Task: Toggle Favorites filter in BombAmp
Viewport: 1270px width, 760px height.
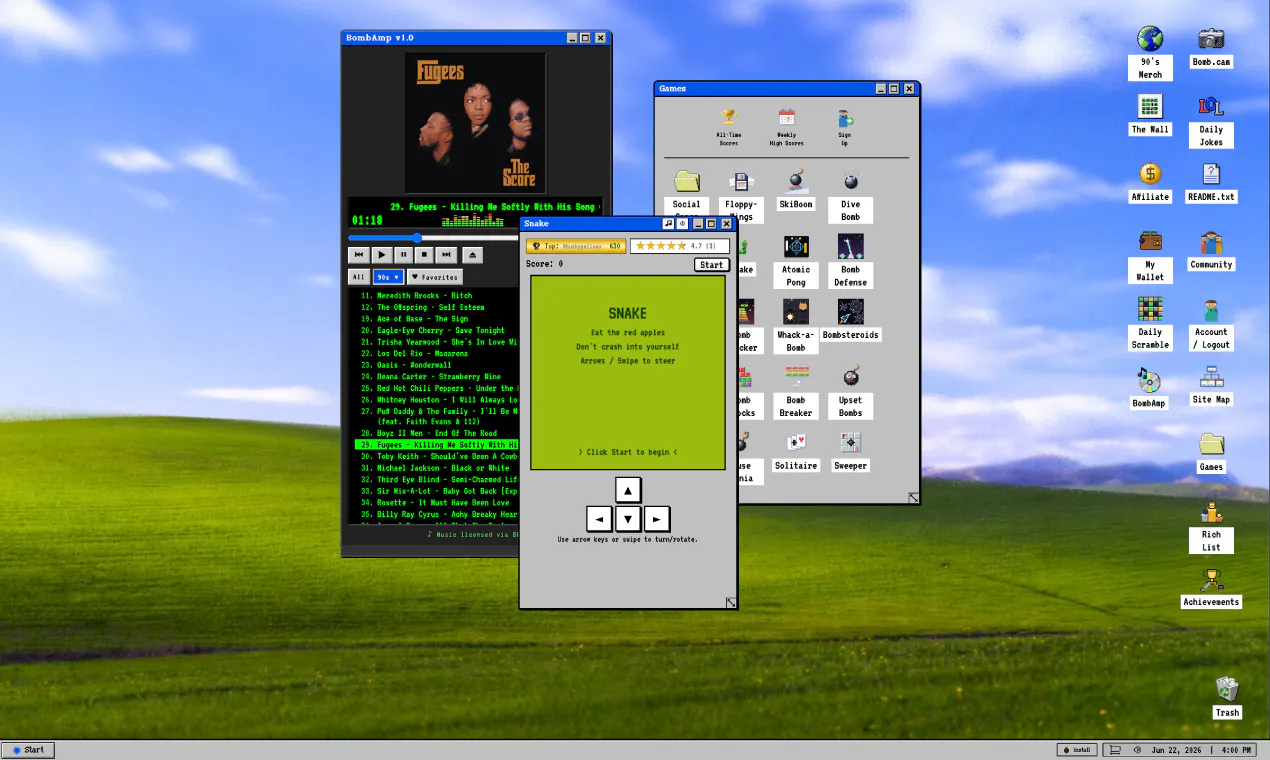Action: pos(435,277)
